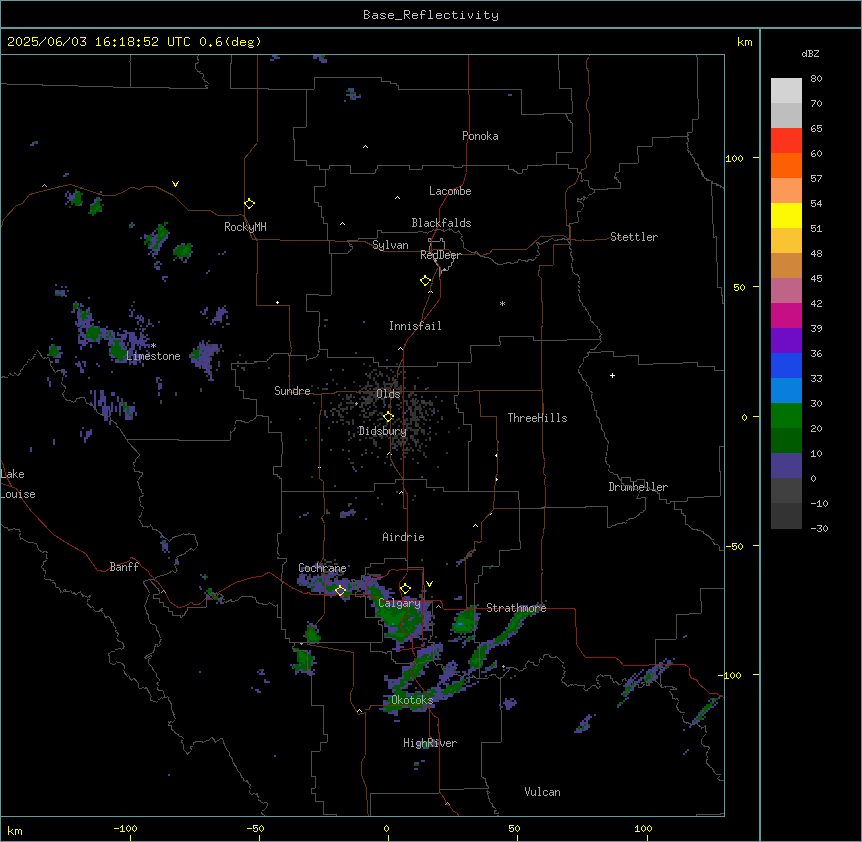Click the yellow diamond marker north of Calgary
Image resolution: width=862 pixels, height=842 pixels.
[405, 589]
